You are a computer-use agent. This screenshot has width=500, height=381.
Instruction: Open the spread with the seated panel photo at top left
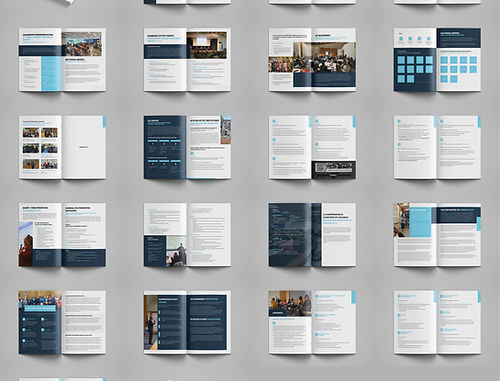[312, 322]
